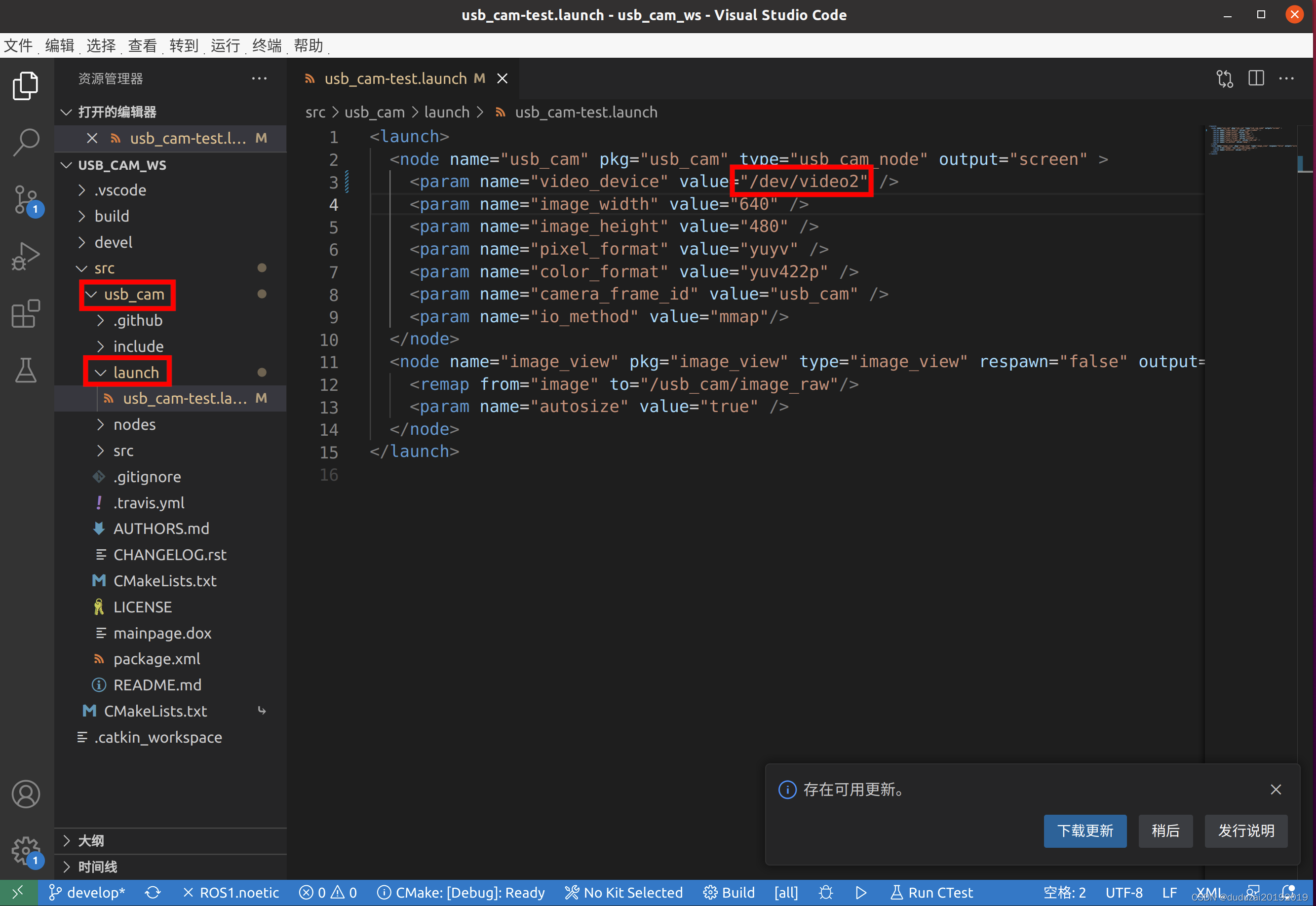This screenshot has width=1316, height=906.
Task: Open .catkin_workspace file
Action: click(170, 737)
